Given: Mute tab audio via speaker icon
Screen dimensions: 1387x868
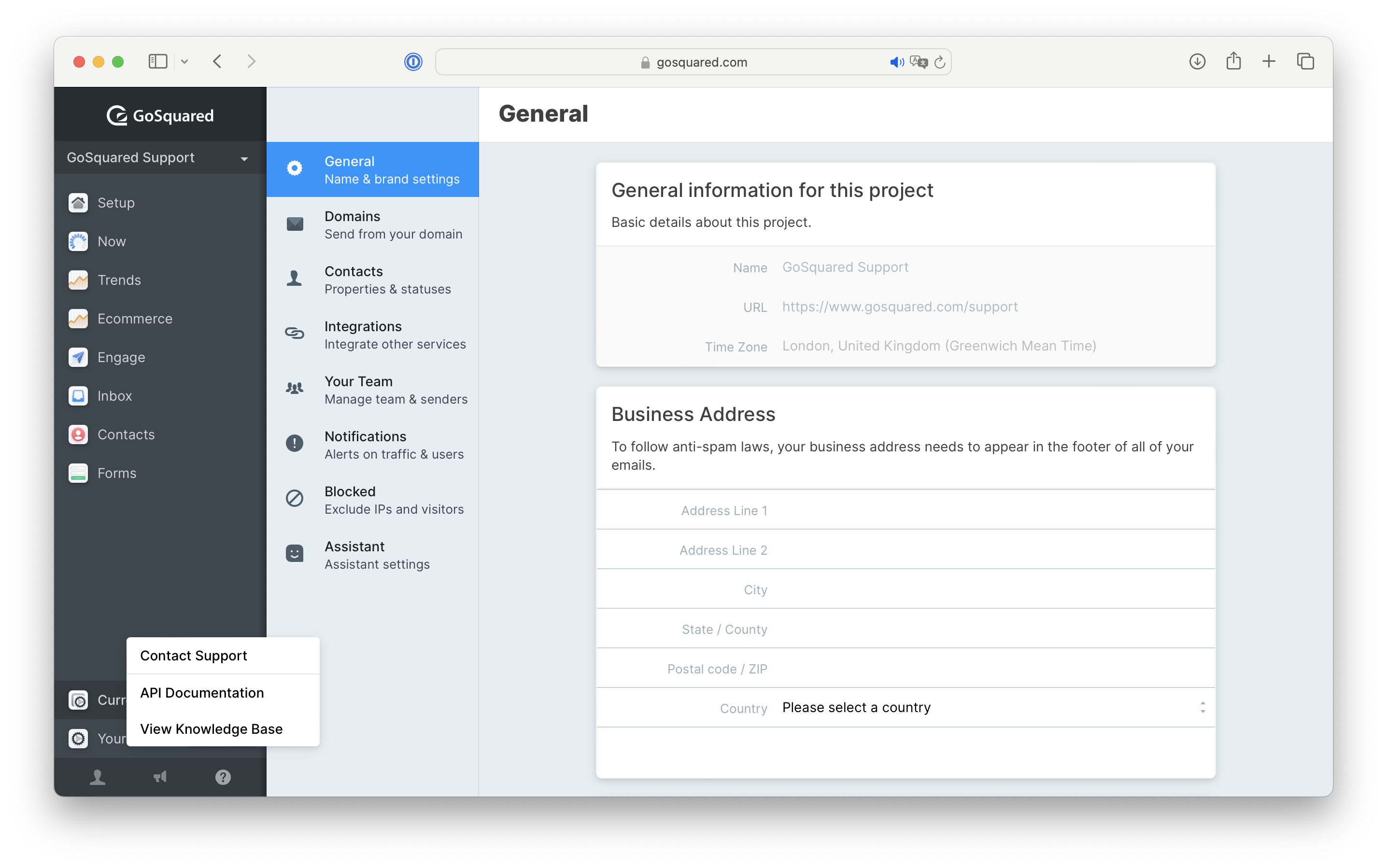Looking at the screenshot, I should pyautogui.click(x=896, y=62).
